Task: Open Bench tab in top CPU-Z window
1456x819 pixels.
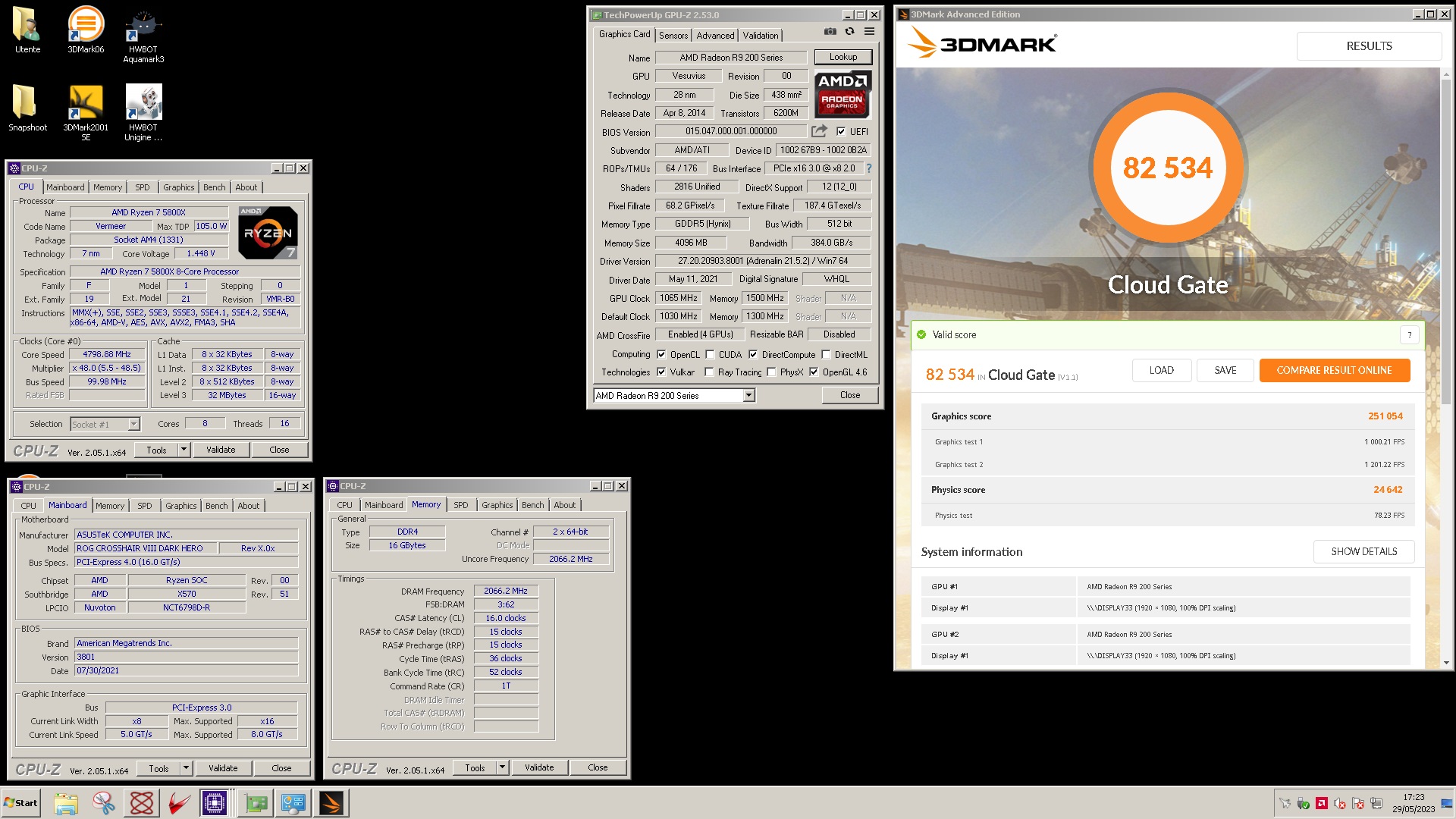Action: pos(214,187)
